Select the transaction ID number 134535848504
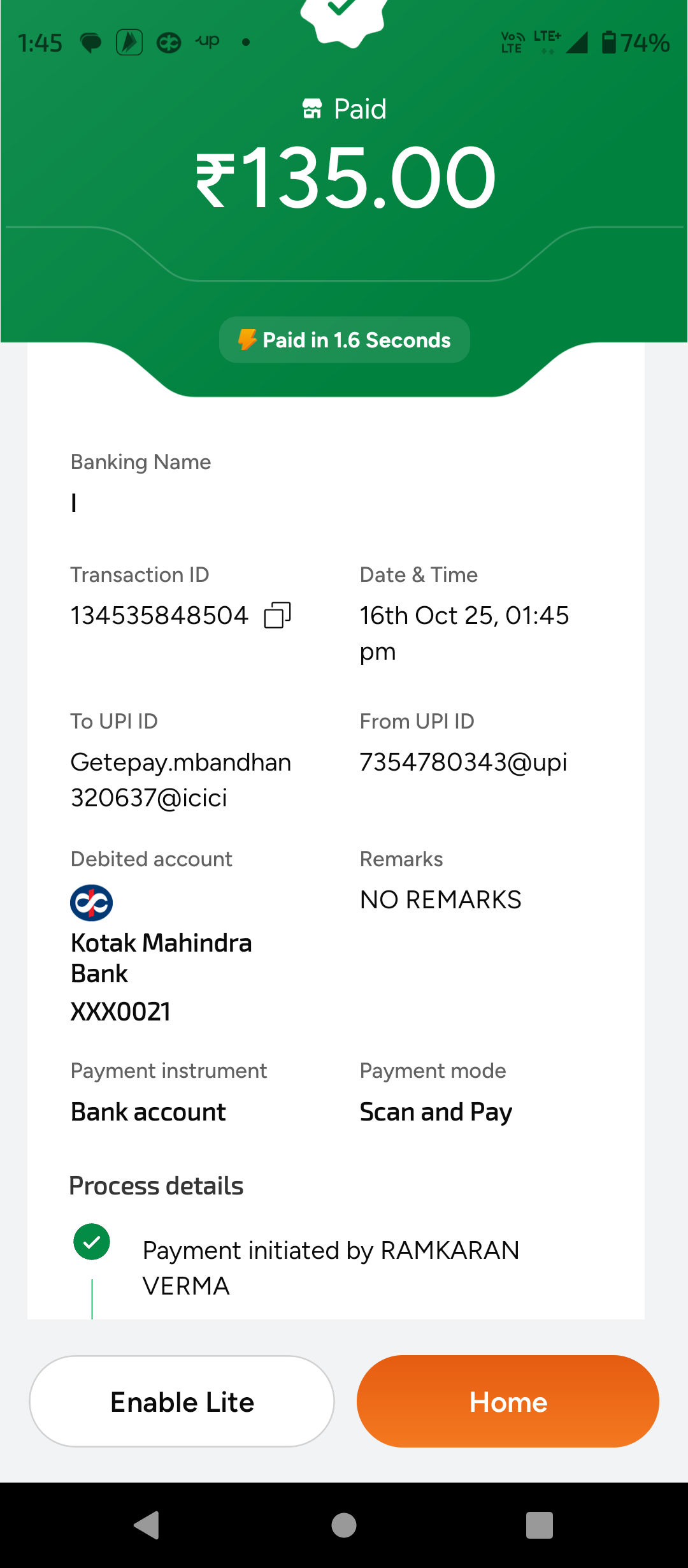The width and height of the screenshot is (688, 1568). pos(159,616)
